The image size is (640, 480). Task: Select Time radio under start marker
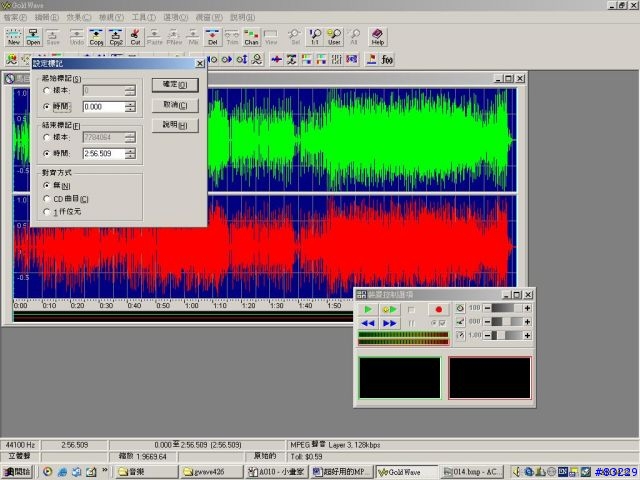click(x=47, y=107)
